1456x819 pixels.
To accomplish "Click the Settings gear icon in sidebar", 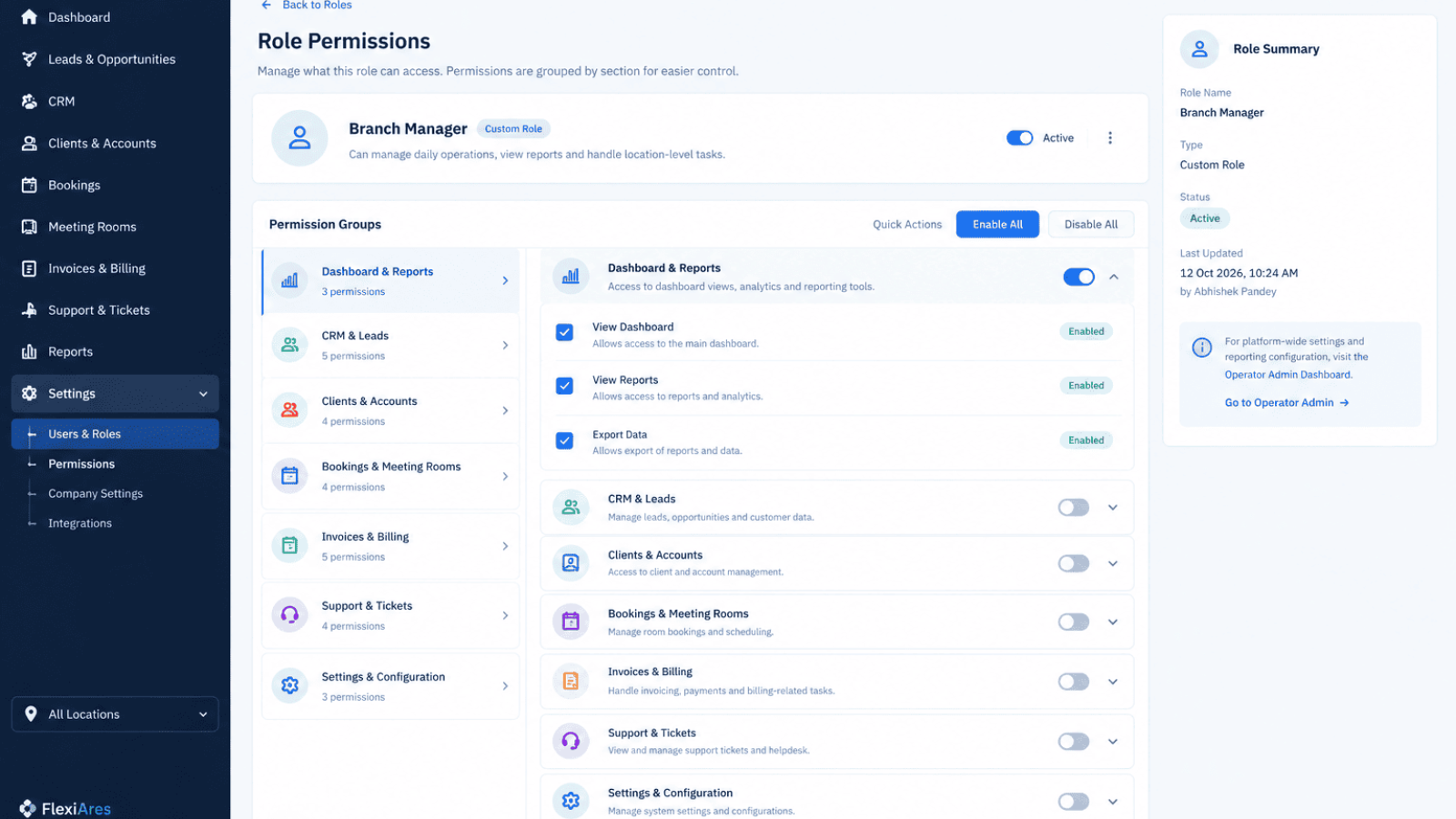I will point(29,393).
